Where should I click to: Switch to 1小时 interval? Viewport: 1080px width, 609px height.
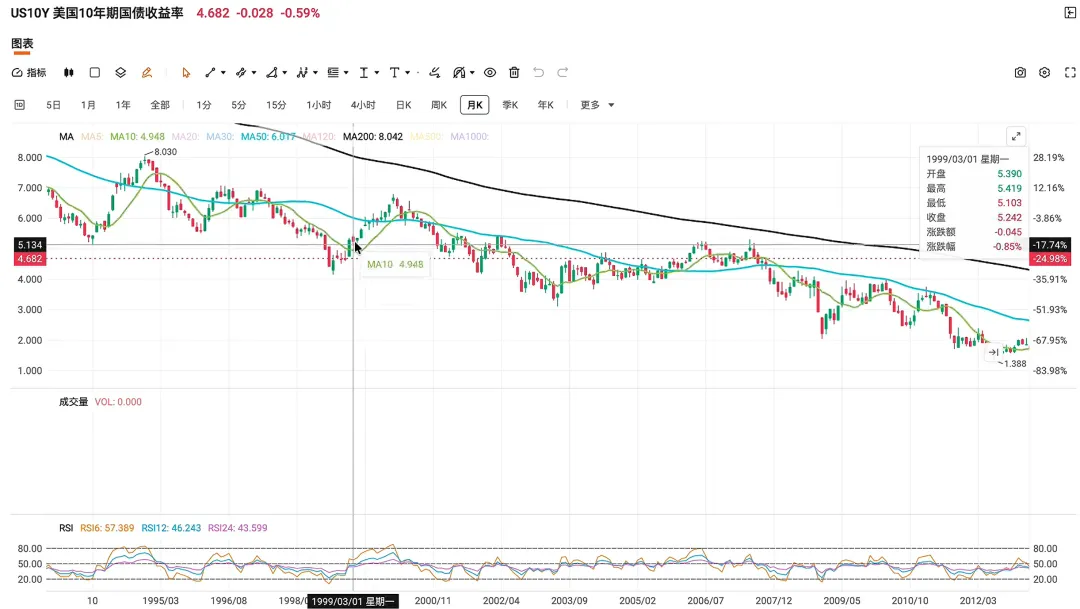click(319, 105)
